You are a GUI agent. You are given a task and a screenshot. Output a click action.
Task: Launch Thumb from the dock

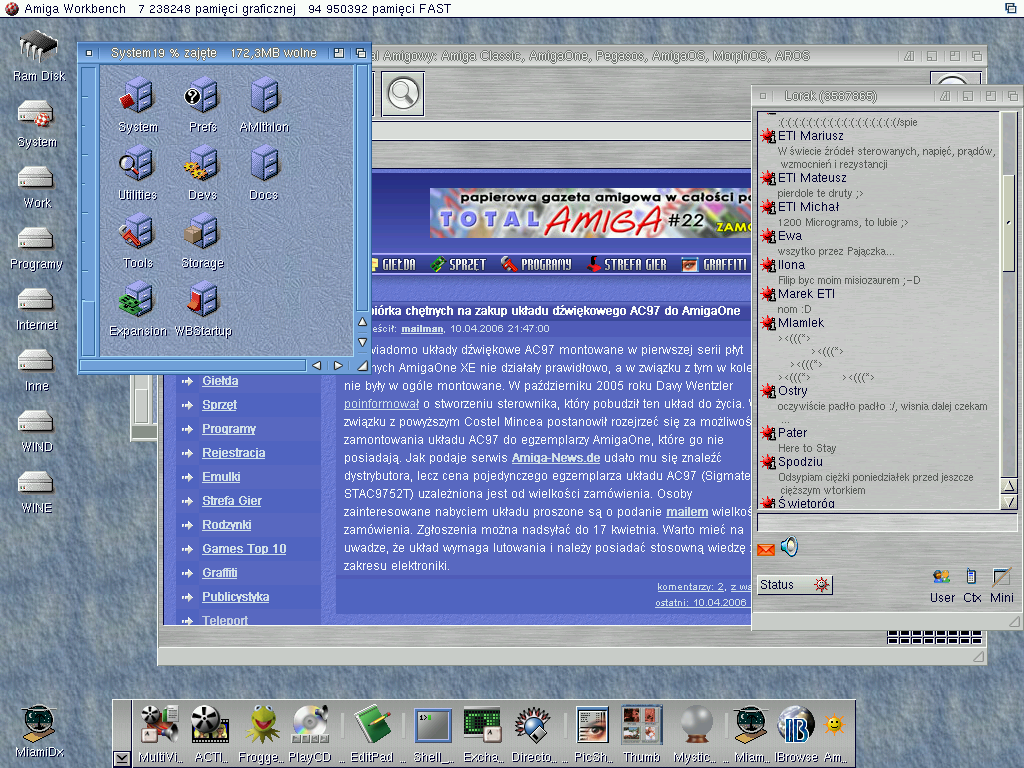click(x=641, y=733)
